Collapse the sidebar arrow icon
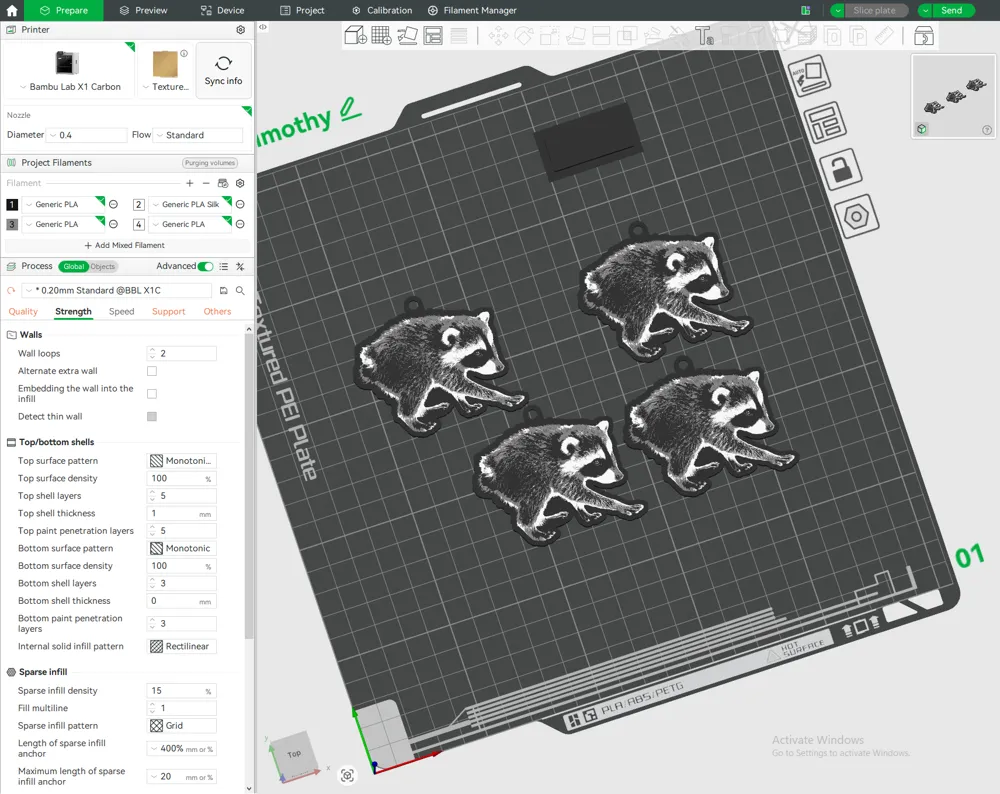 point(263,27)
